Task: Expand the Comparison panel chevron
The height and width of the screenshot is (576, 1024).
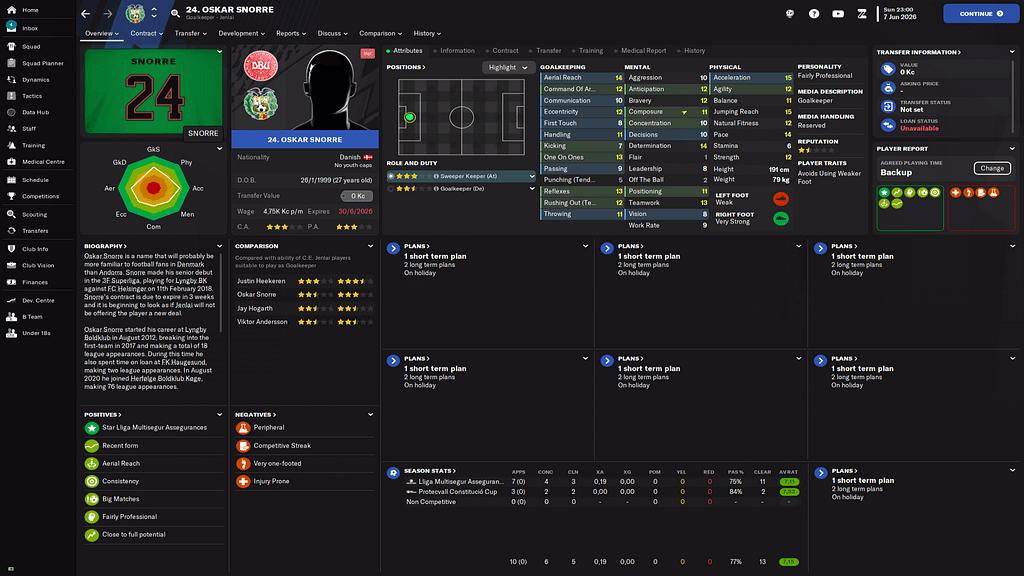Action: point(370,246)
